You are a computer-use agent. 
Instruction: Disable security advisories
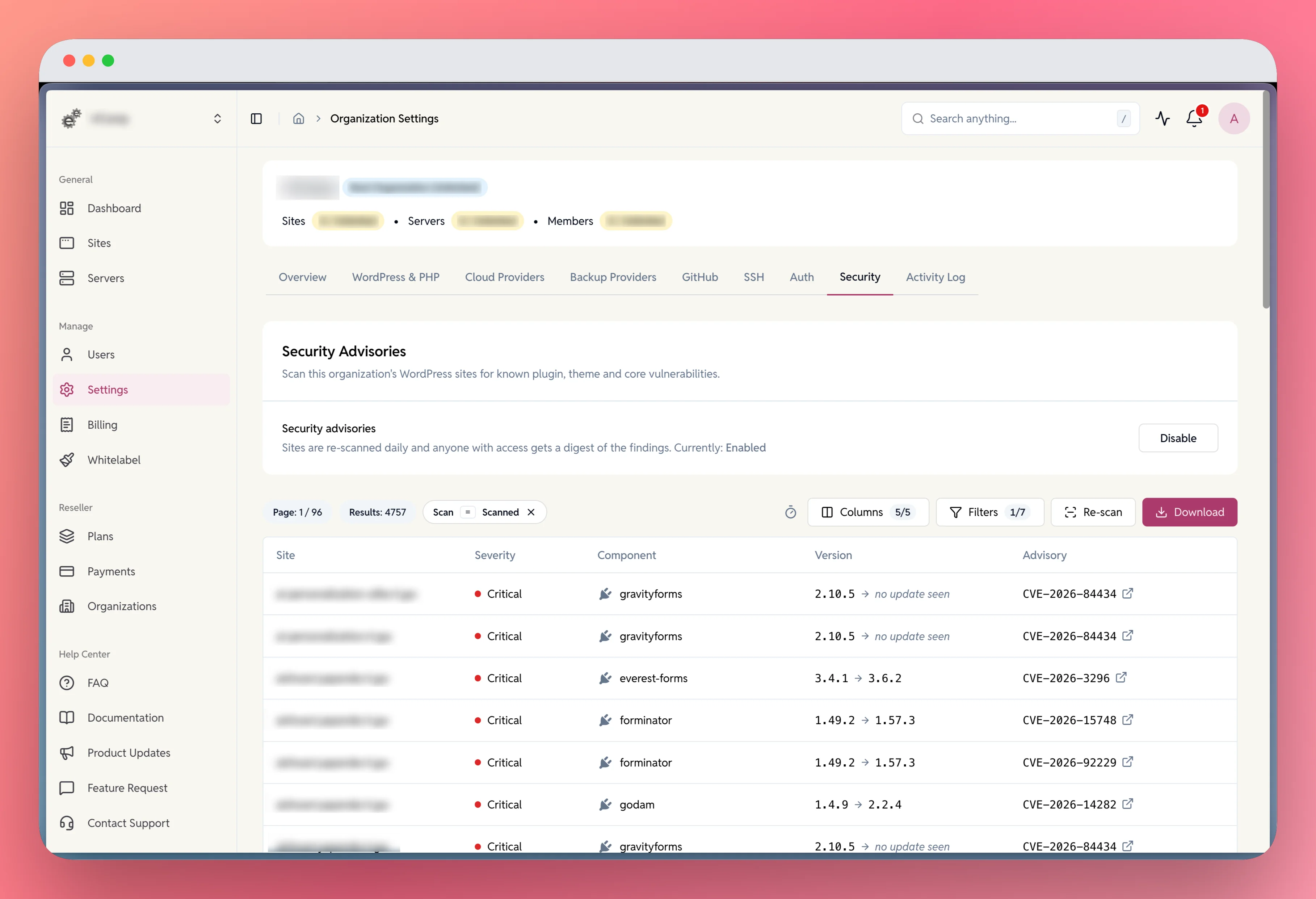click(1178, 438)
